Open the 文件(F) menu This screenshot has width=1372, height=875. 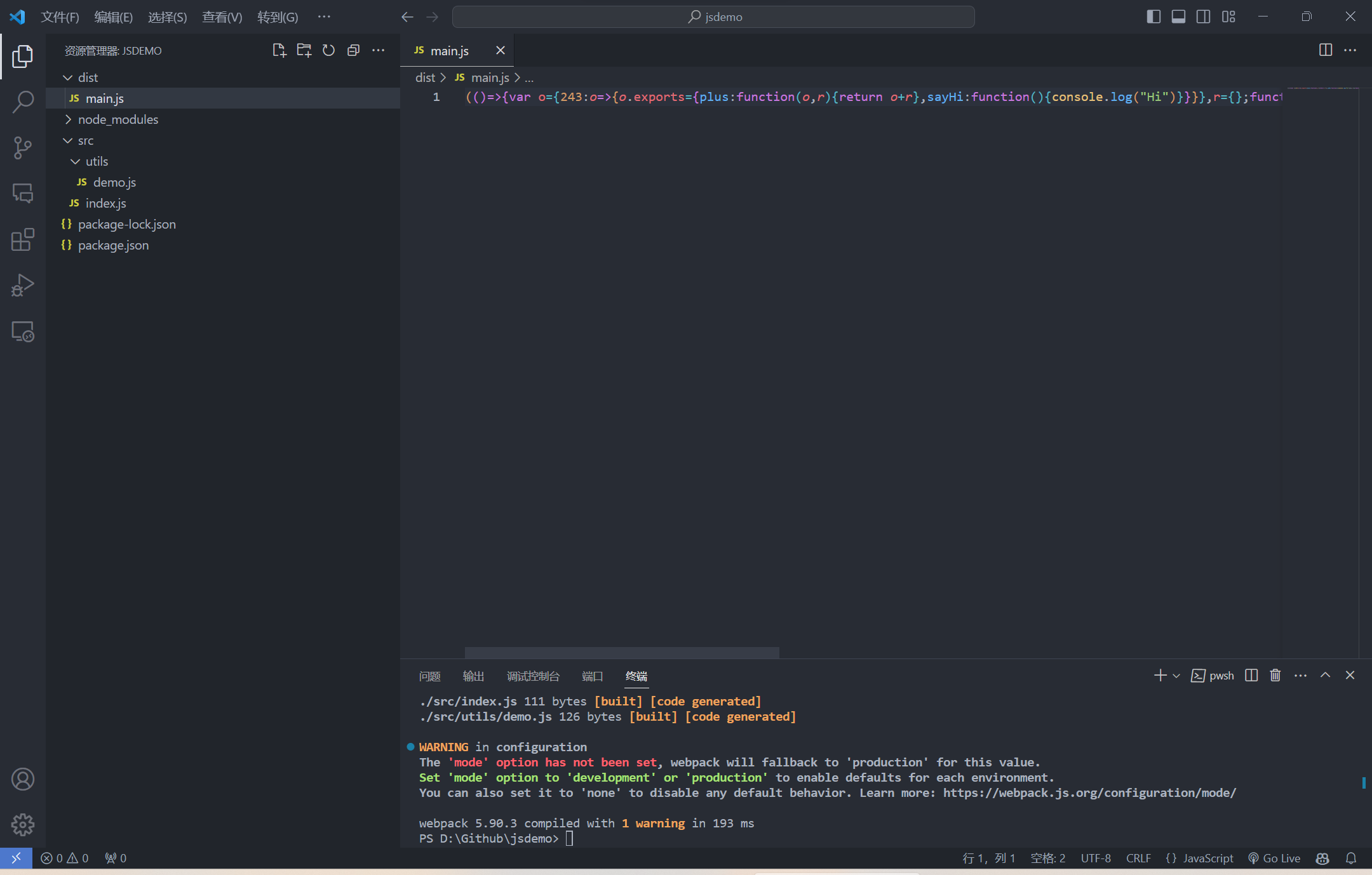click(60, 17)
